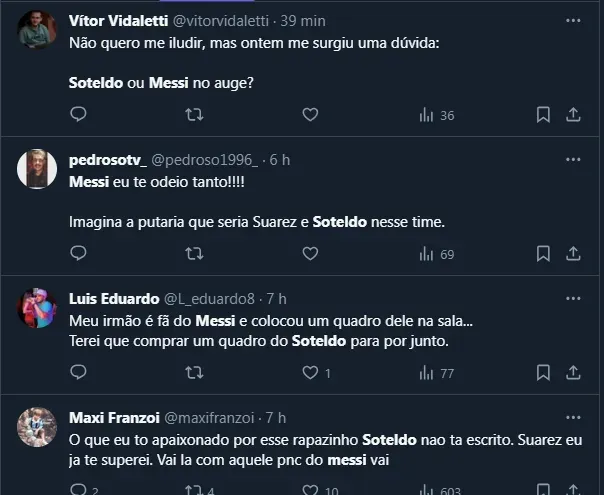Share Vítor Vidaletti's tweet
The width and height of the screenshot is (604, 495).
[x=573, y=115]
